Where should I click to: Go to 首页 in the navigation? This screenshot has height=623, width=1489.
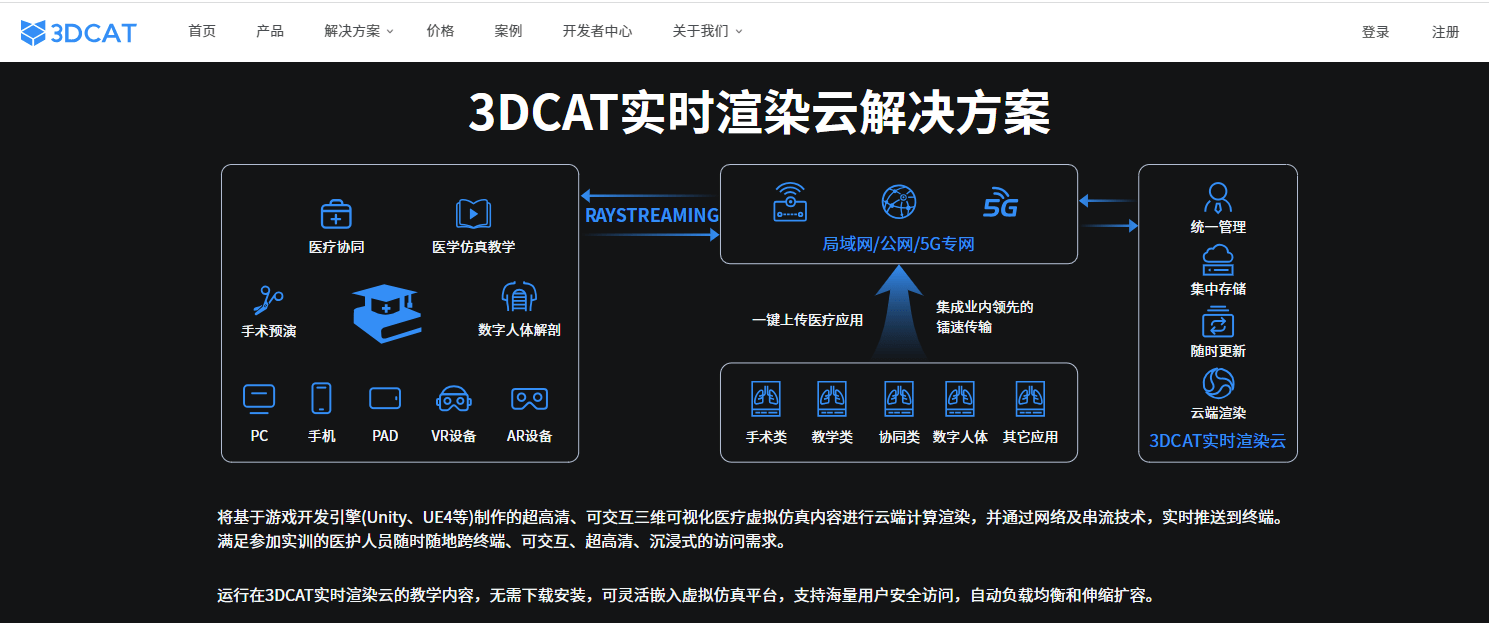pos(202,31)
